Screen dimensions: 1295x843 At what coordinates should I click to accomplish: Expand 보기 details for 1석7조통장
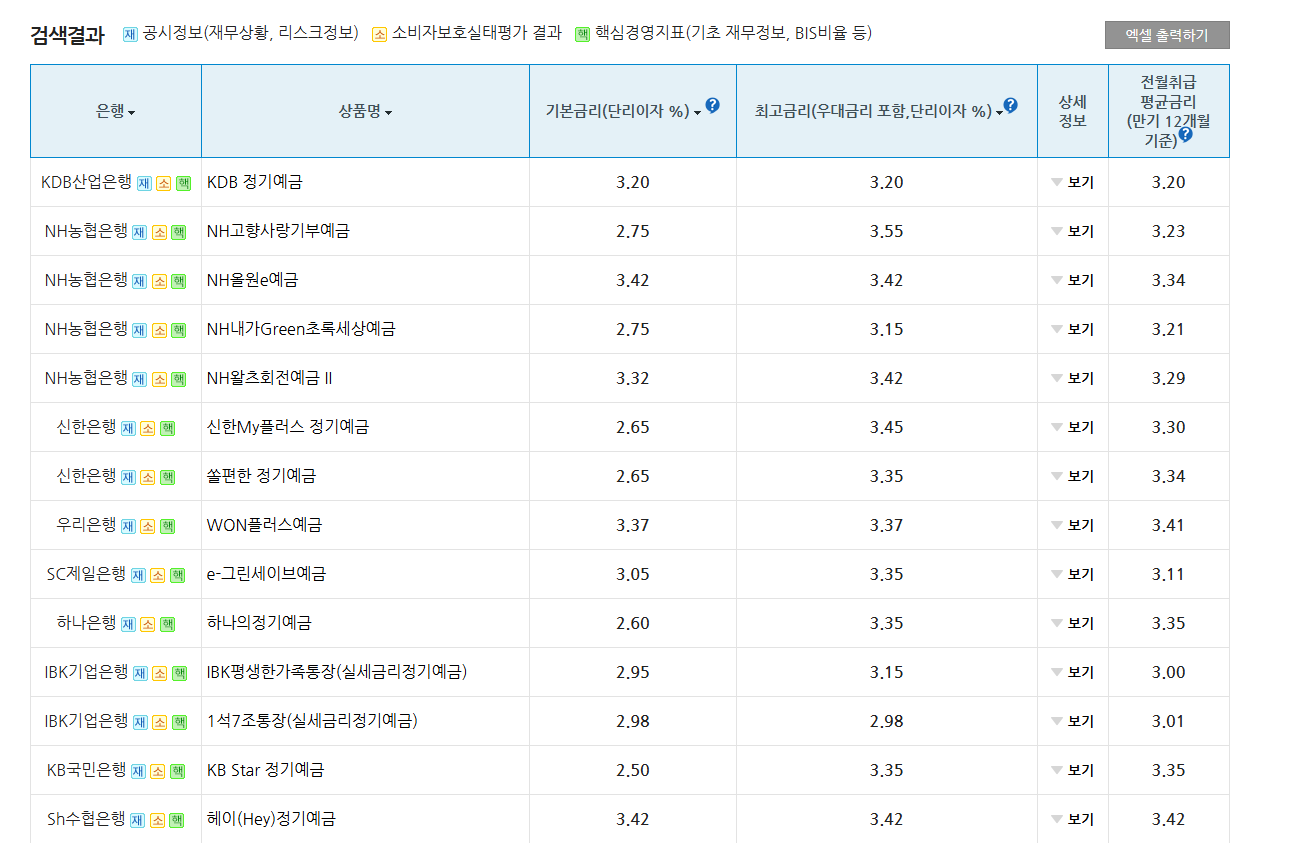tap(1073, 722)
